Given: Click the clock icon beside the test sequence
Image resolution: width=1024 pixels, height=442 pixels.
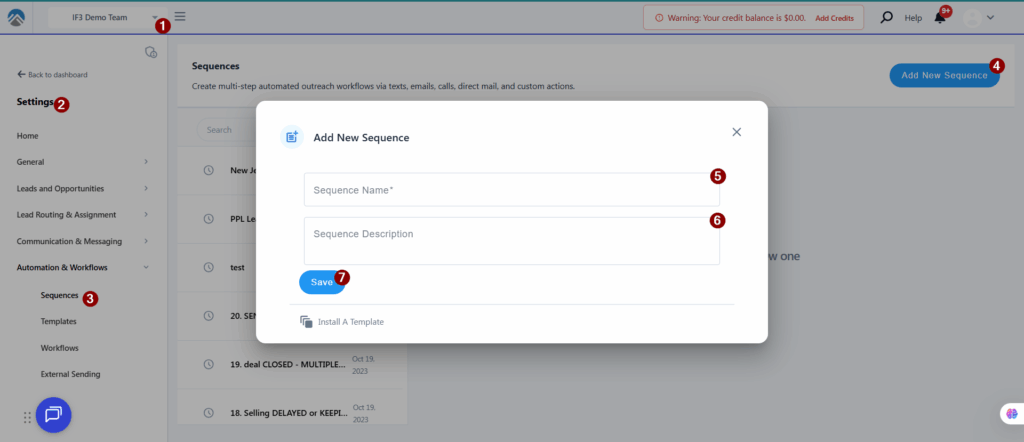Looking at the screenshot, I should pos(208,267).
